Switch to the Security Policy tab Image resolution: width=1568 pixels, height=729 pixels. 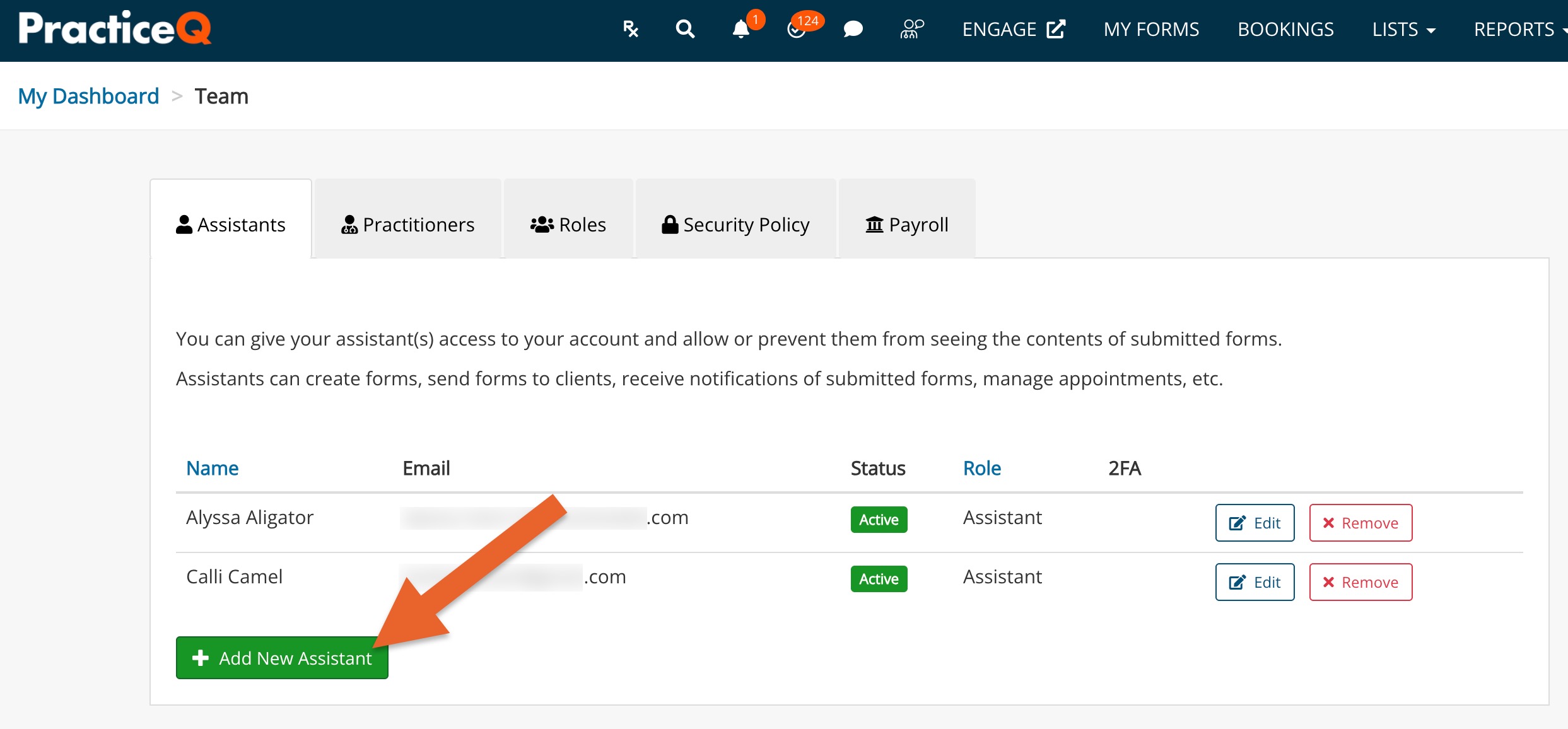coord(735,225)
